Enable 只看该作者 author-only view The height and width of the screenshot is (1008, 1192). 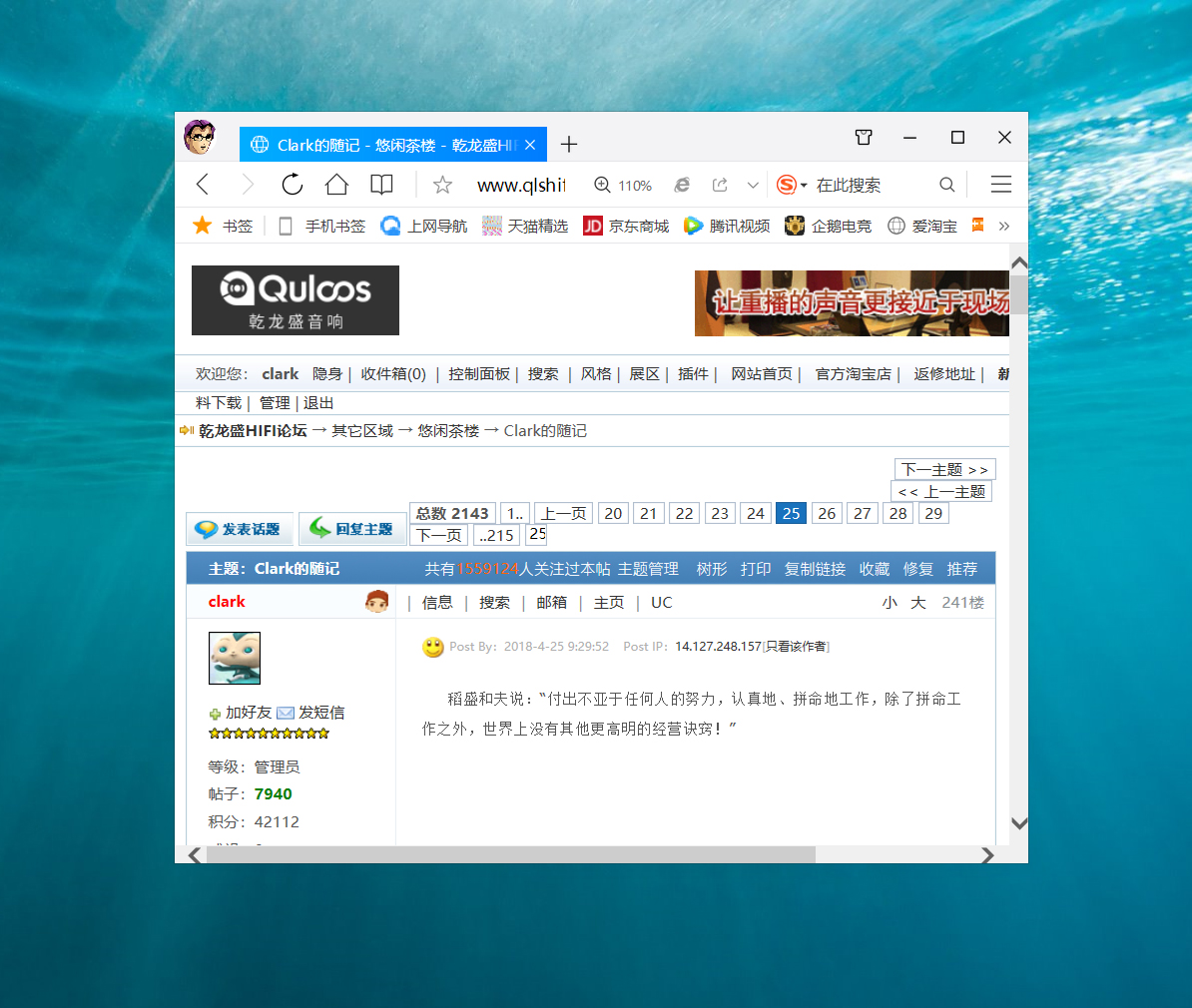pyautogui.click(x=798, y=646)
